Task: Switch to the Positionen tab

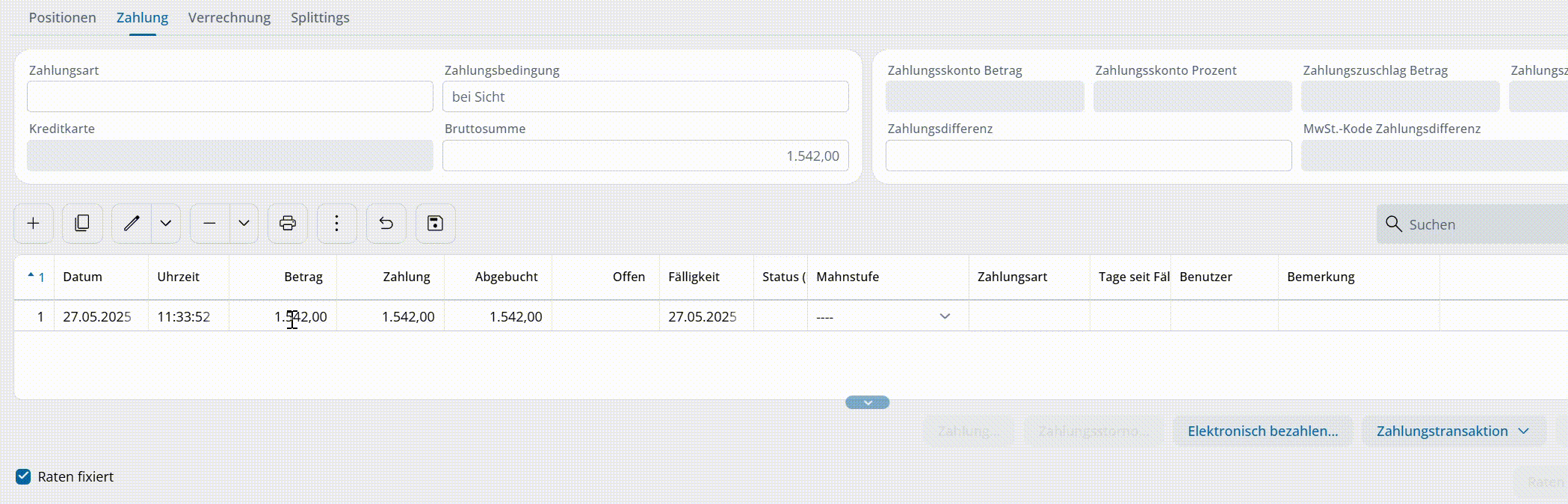Action: [x=63, y=18]
